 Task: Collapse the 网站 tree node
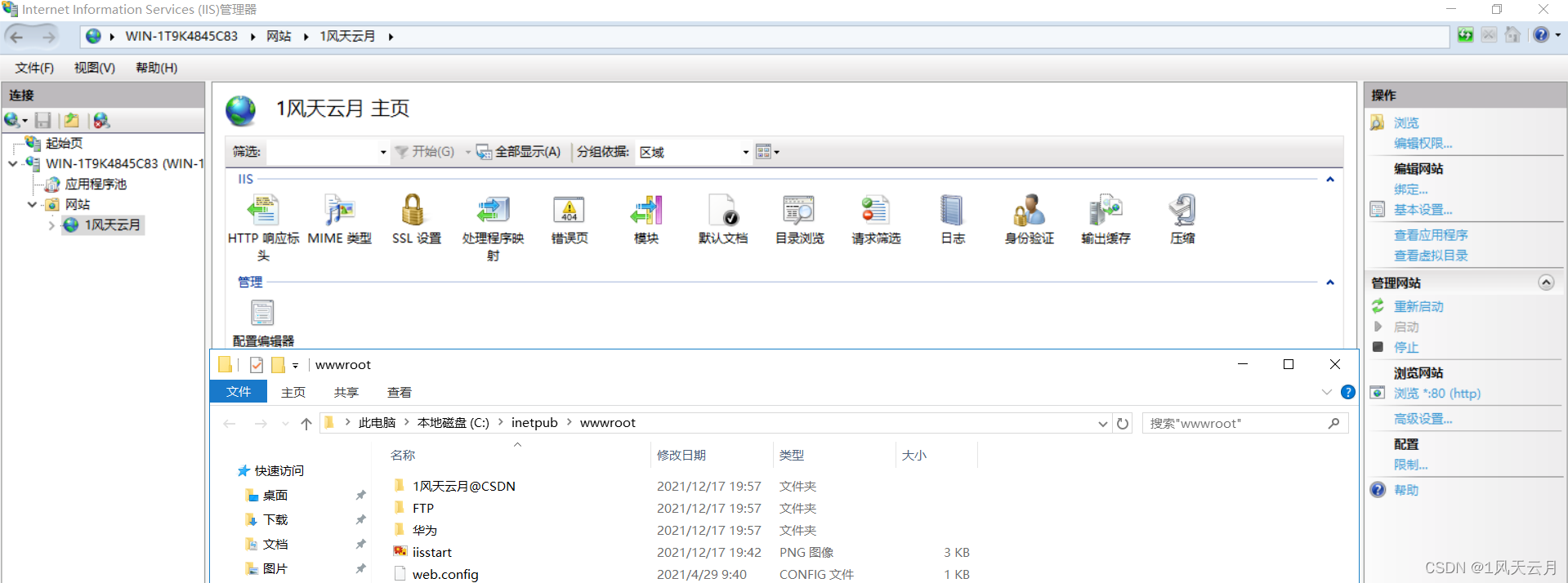[33, 205]
